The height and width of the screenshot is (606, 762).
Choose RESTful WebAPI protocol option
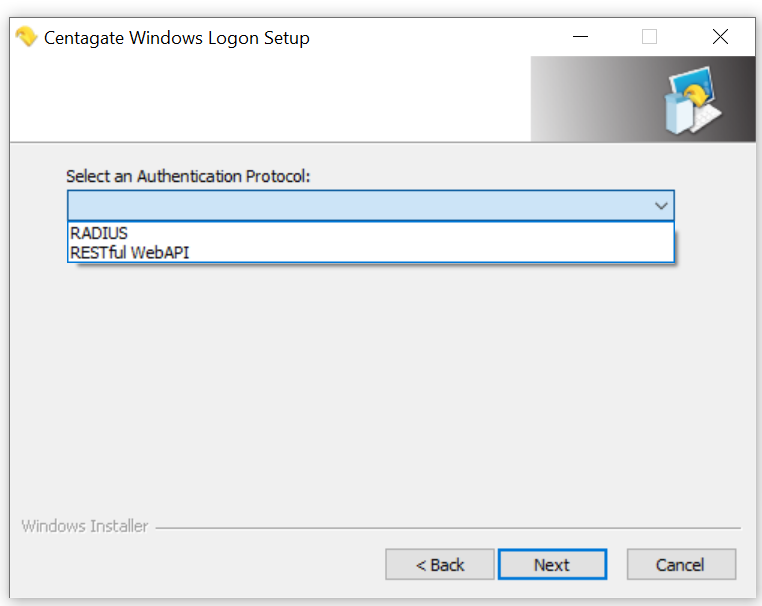tap(371, 253)
